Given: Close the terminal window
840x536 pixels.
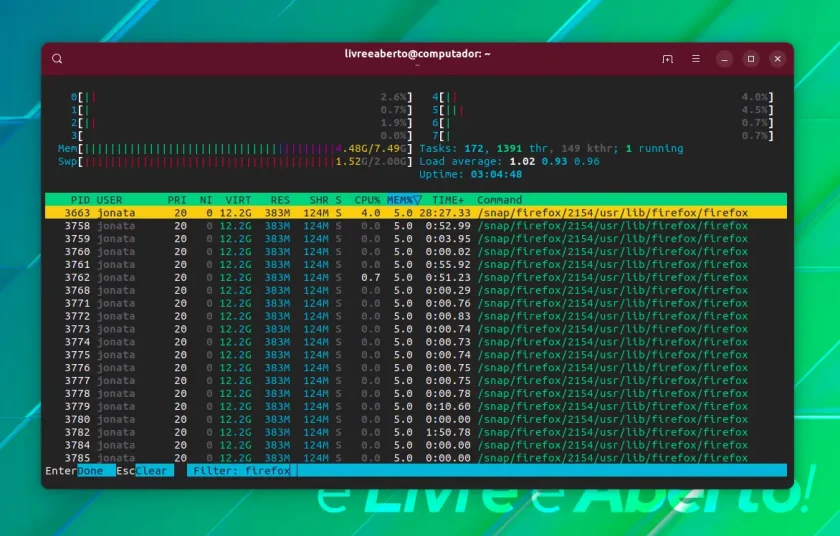Looking at the screenshot, I should (x=777, y=59).
